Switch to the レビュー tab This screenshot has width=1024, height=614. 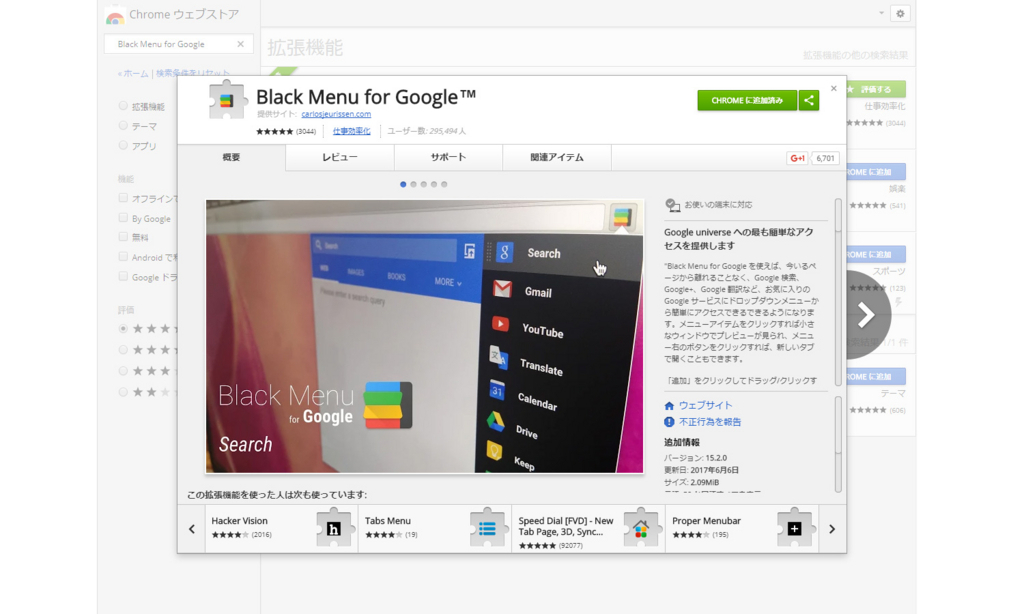[340, 157]
